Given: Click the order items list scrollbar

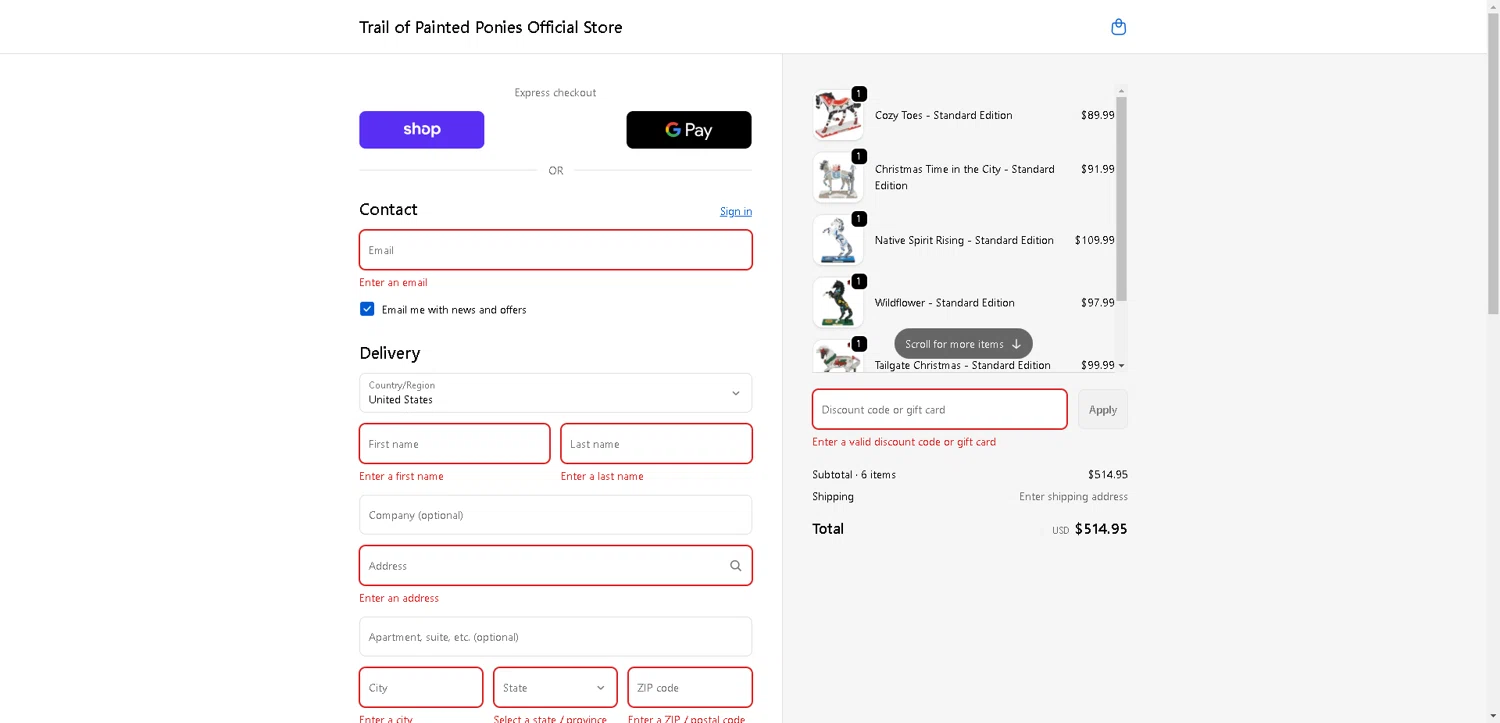Looking at the screenshot, I should 1122,199.
